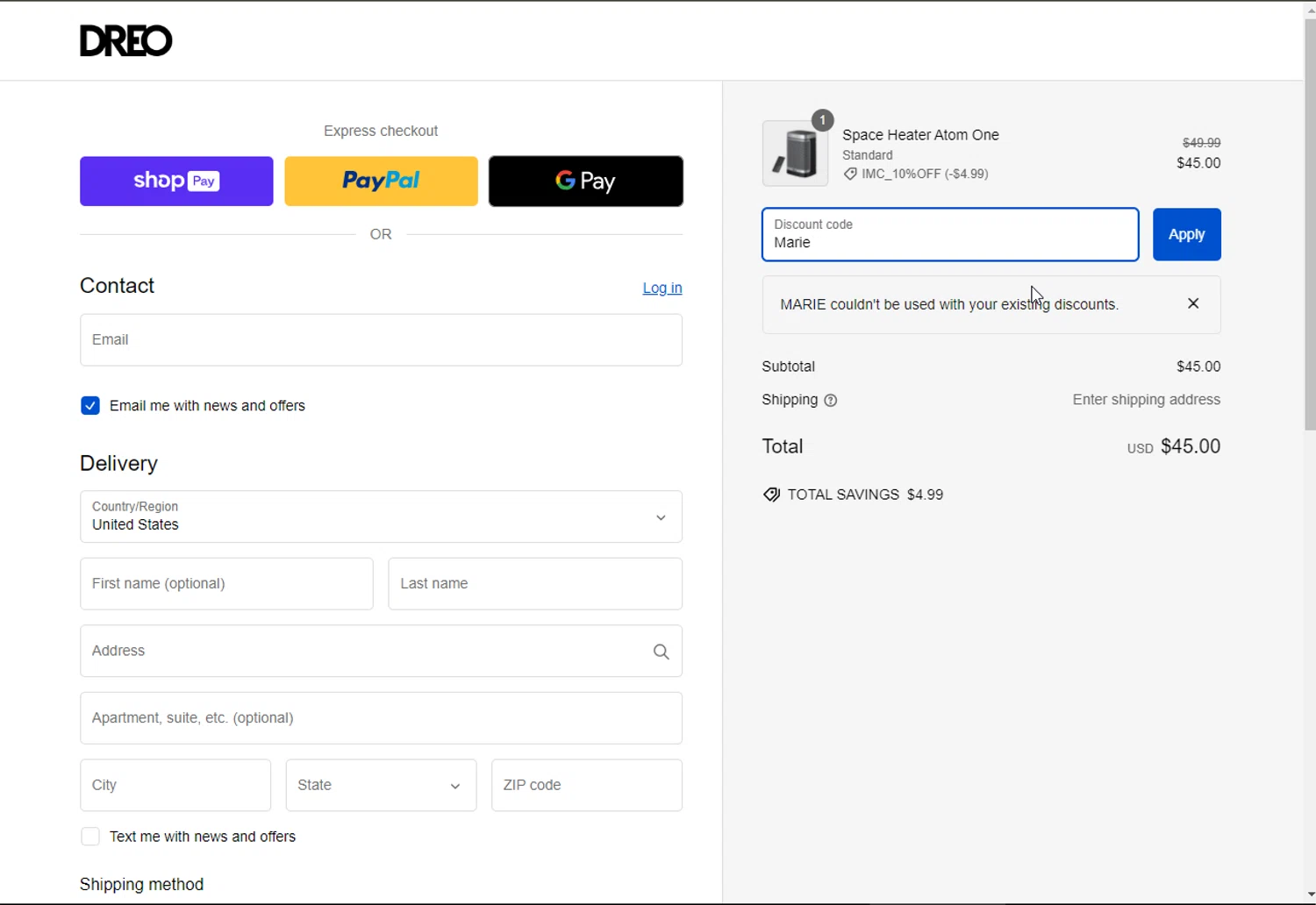
Task: Focus the Email input field
Action: [381, 340]
